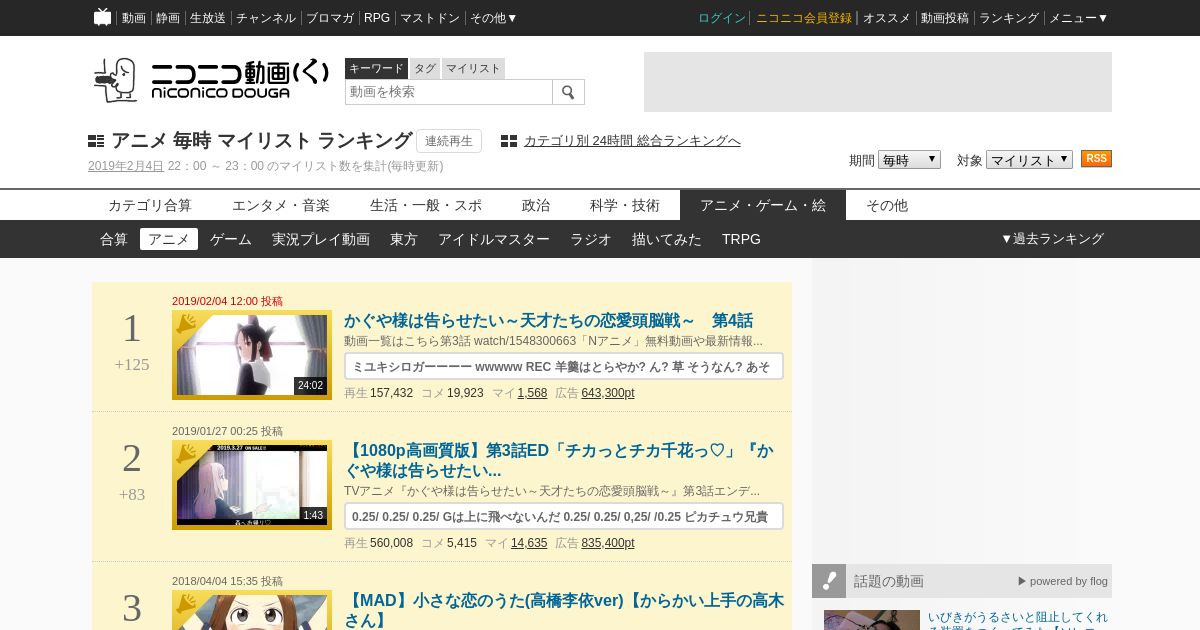Click the orange RSS feed icon
The image size is (1200, 630).
pyautogui.click(x=1096, y=159)
